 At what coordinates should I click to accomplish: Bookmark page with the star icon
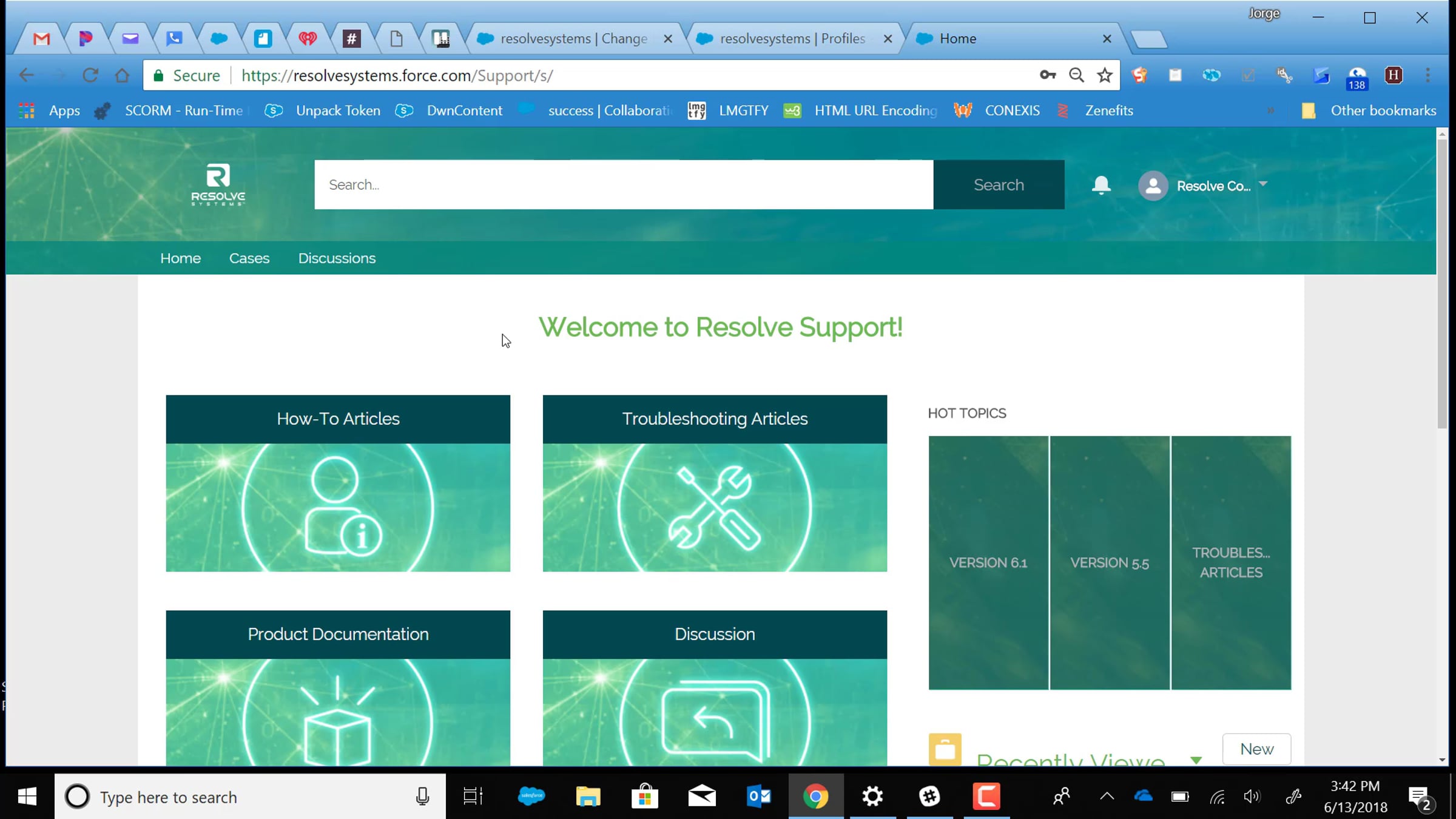click(1105, 75)
